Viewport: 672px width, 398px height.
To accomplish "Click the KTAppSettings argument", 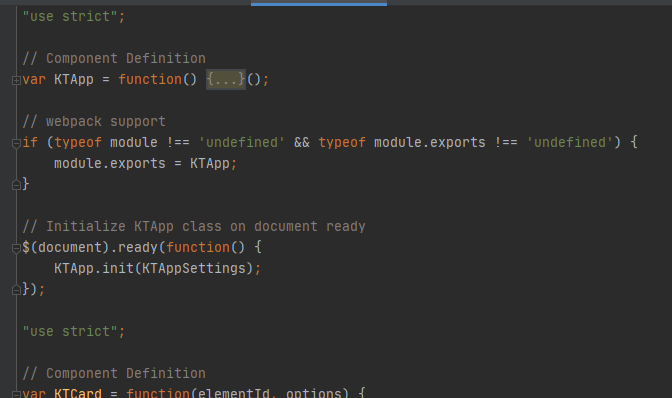I will (x=194, y=268).
